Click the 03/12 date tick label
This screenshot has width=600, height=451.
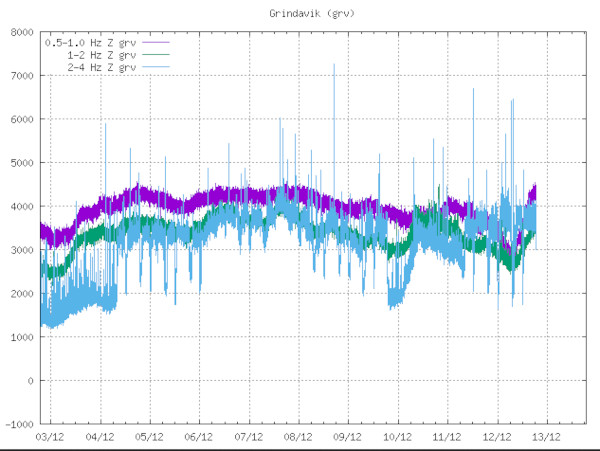click(x=50, y=437)
